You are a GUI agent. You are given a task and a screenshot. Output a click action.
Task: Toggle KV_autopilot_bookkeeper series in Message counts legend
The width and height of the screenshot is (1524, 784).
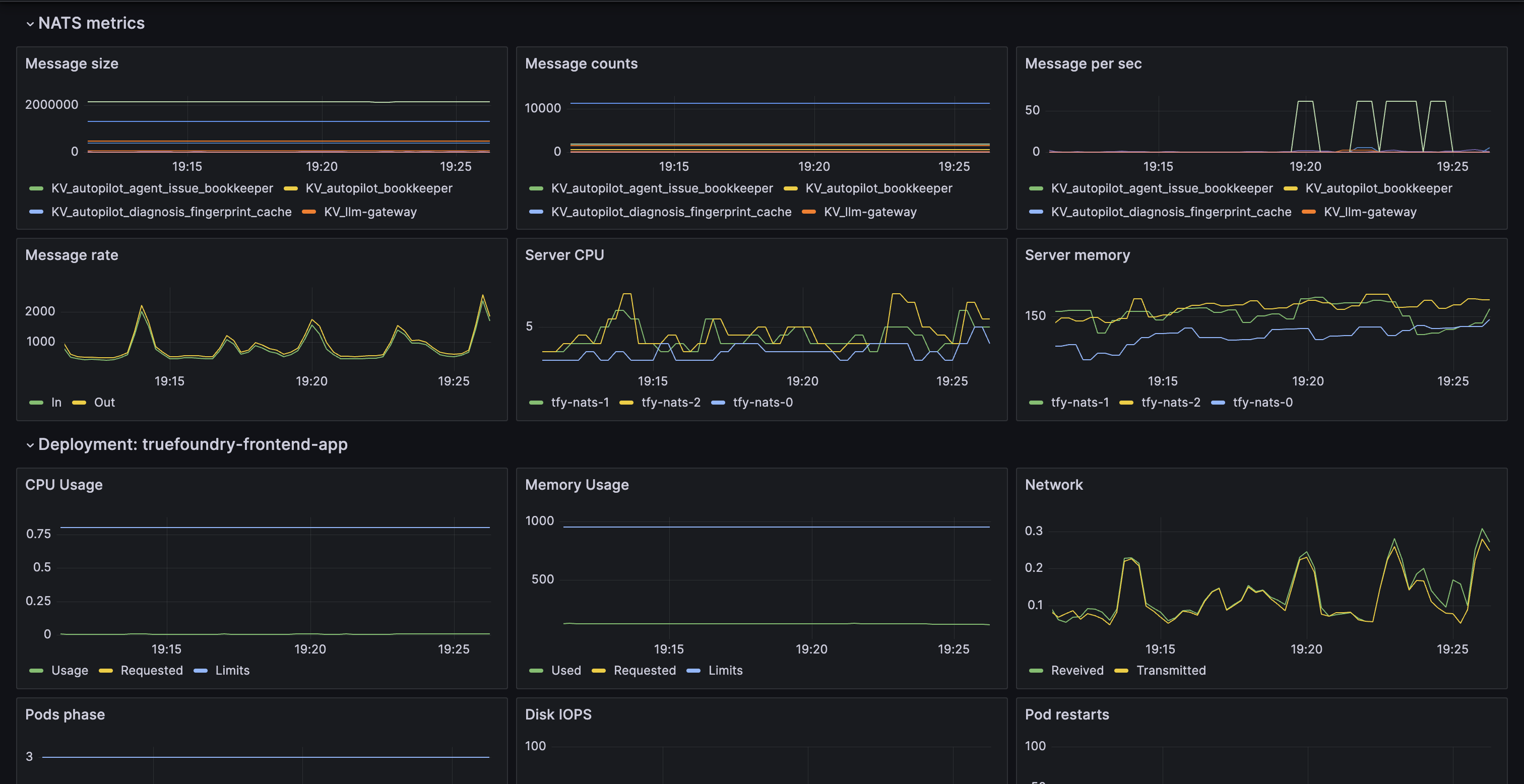pos(878,188)
